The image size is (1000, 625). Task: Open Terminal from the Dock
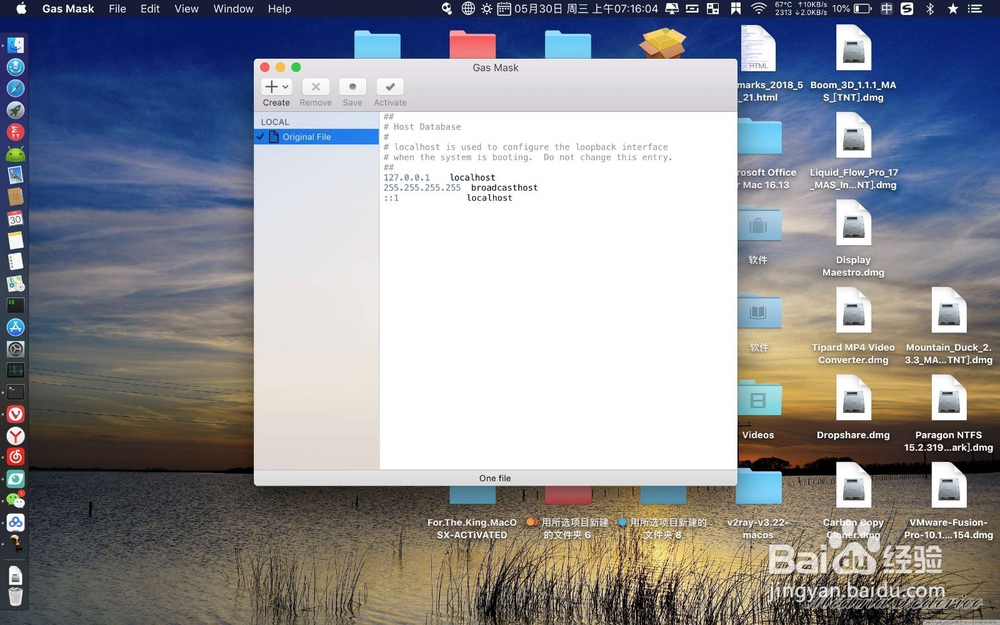coord(15,392)
